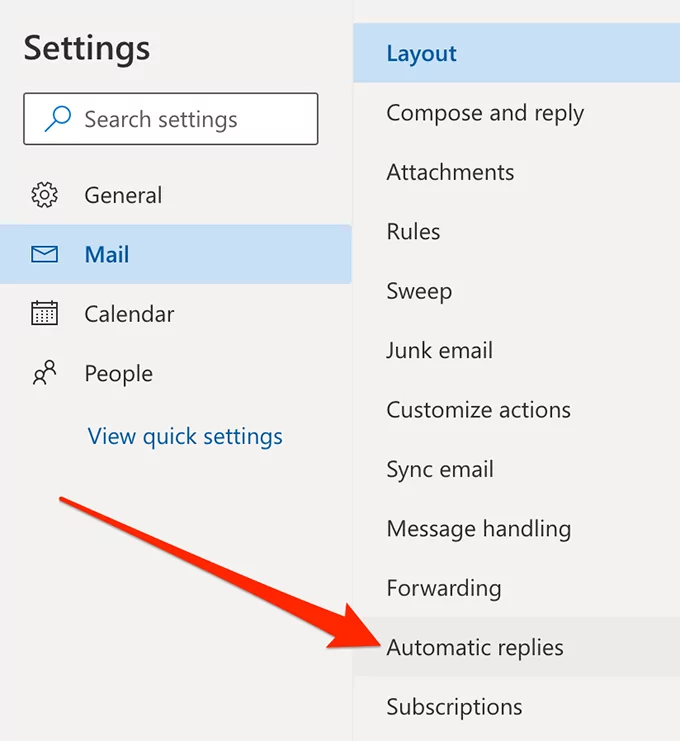Open Sync email settings

coord(516,469)
